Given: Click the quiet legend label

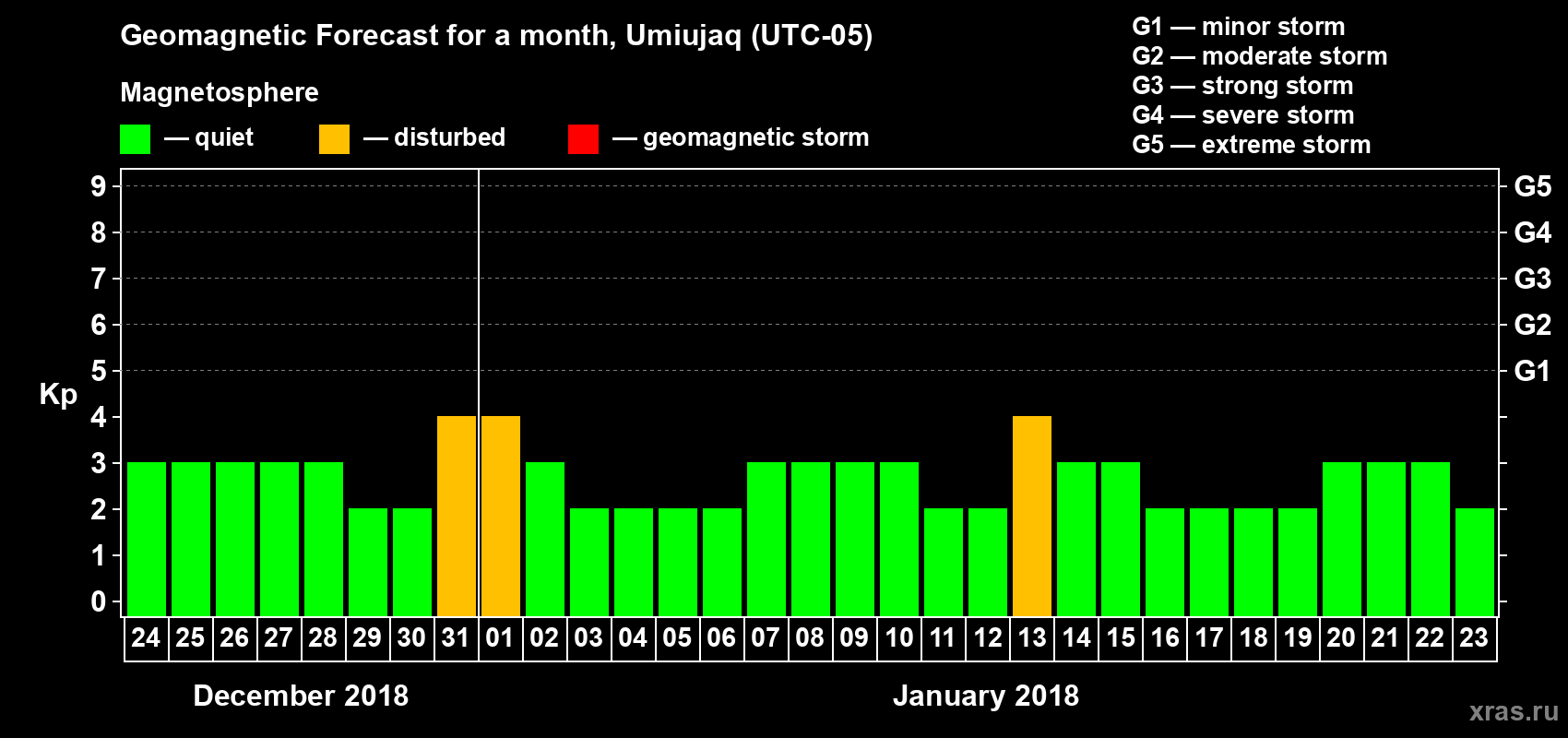Looking at the screenshot, I should pyautogui.click(x=224, y=137).
